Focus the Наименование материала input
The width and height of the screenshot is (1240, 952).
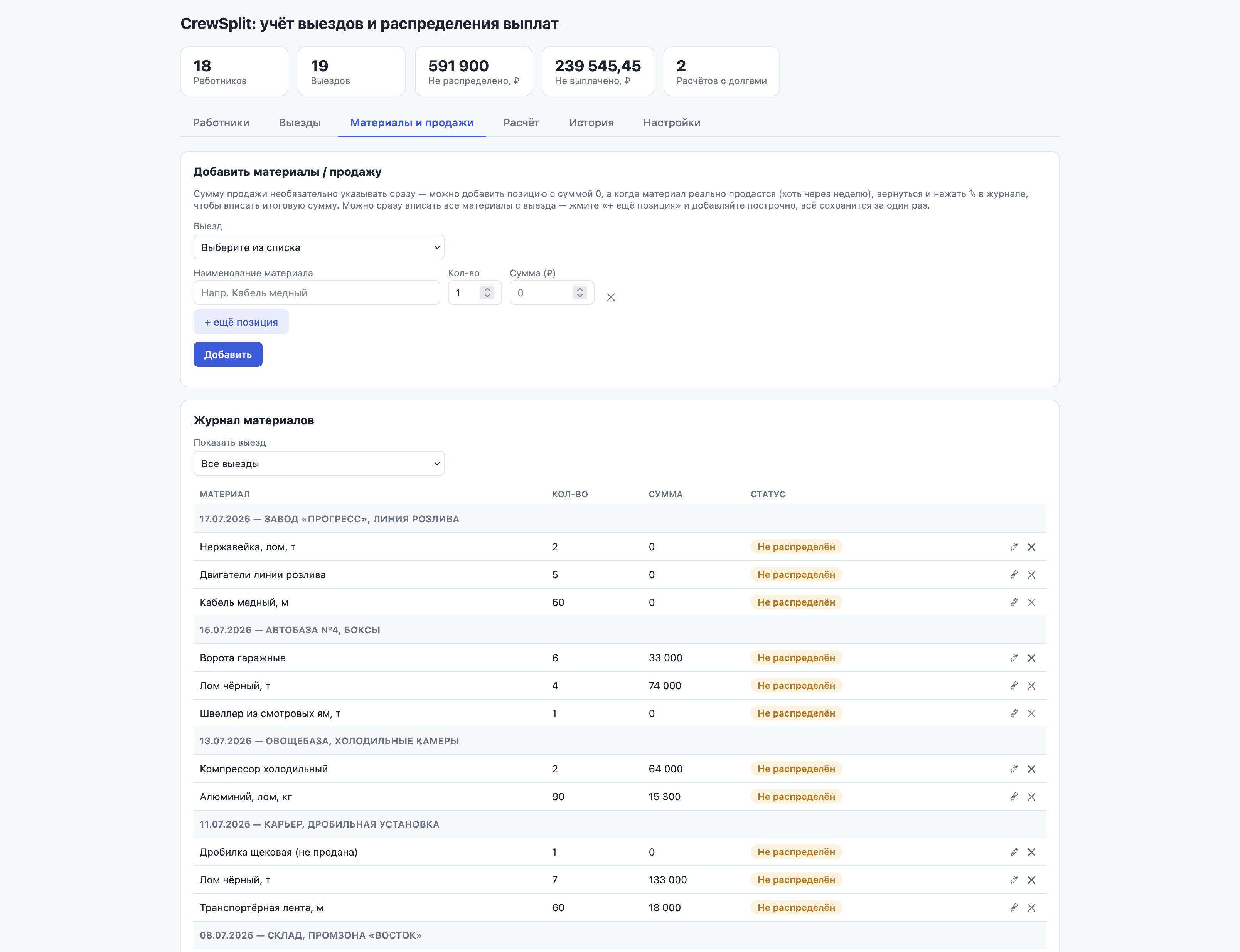pos(317,293)
